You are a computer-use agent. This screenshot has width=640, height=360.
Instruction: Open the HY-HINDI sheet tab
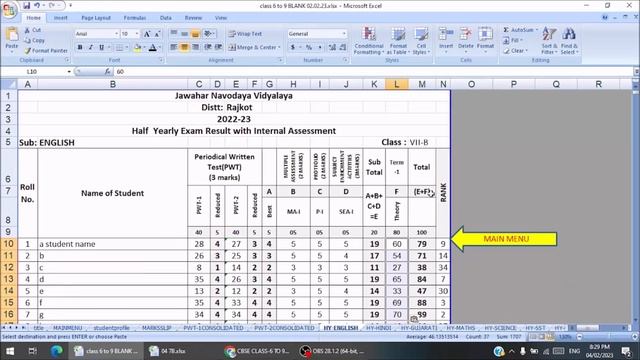378,328
